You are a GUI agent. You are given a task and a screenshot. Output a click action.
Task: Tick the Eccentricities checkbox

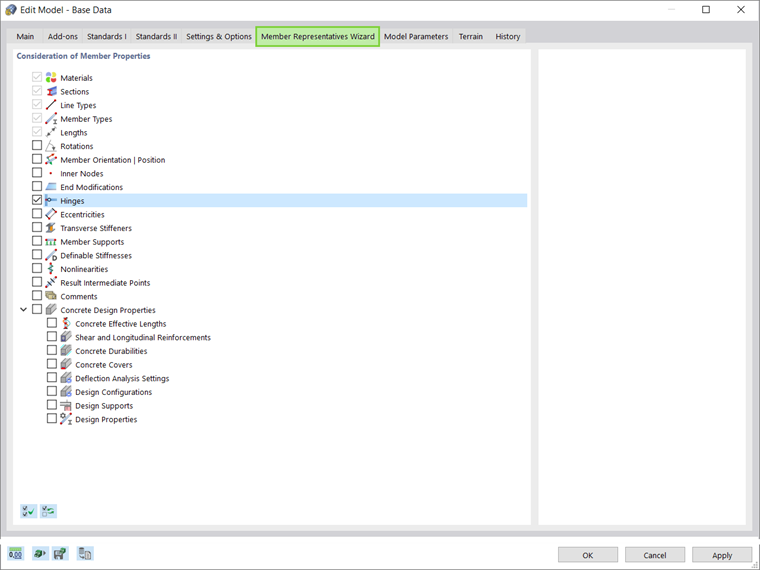[37, 213]
